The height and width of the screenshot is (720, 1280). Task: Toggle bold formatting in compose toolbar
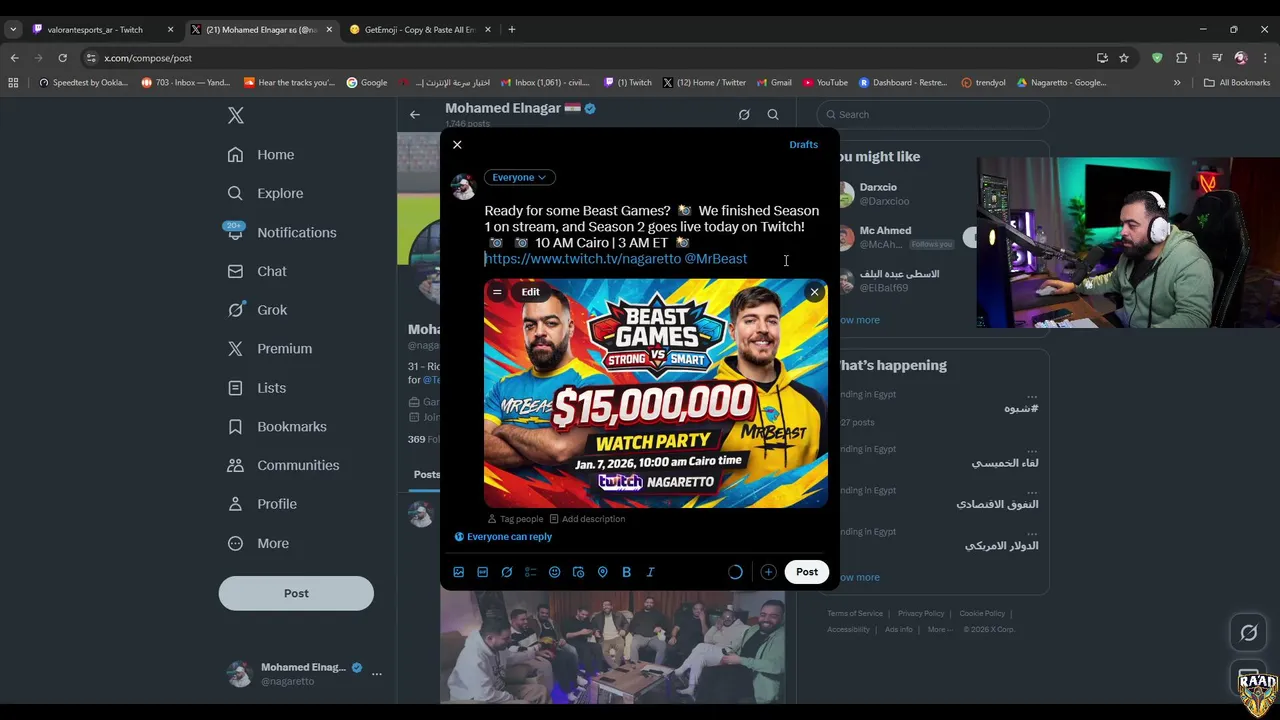pos(627,572)
